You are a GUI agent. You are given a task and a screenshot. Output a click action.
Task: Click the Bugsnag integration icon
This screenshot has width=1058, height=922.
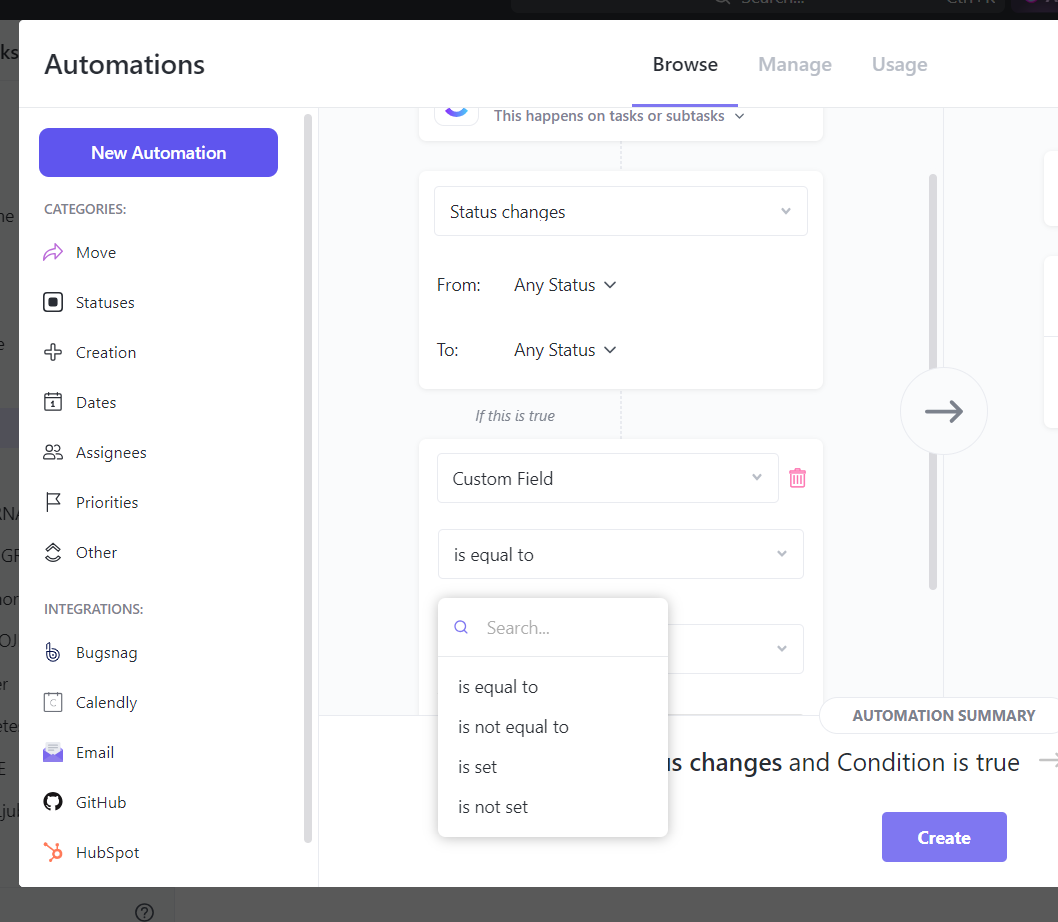click(x=53, y=653)
